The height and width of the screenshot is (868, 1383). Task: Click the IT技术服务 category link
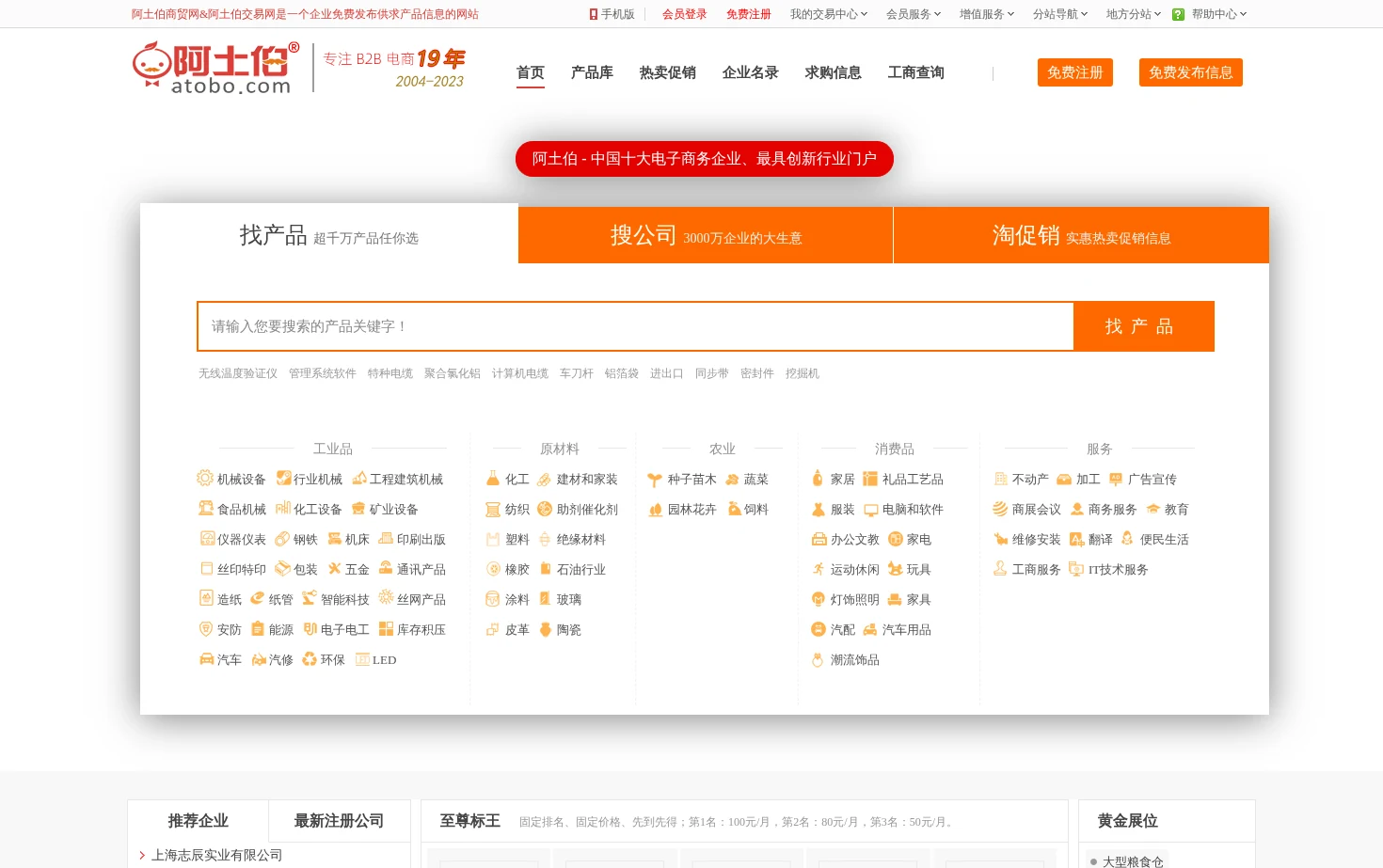[1118, 569]
